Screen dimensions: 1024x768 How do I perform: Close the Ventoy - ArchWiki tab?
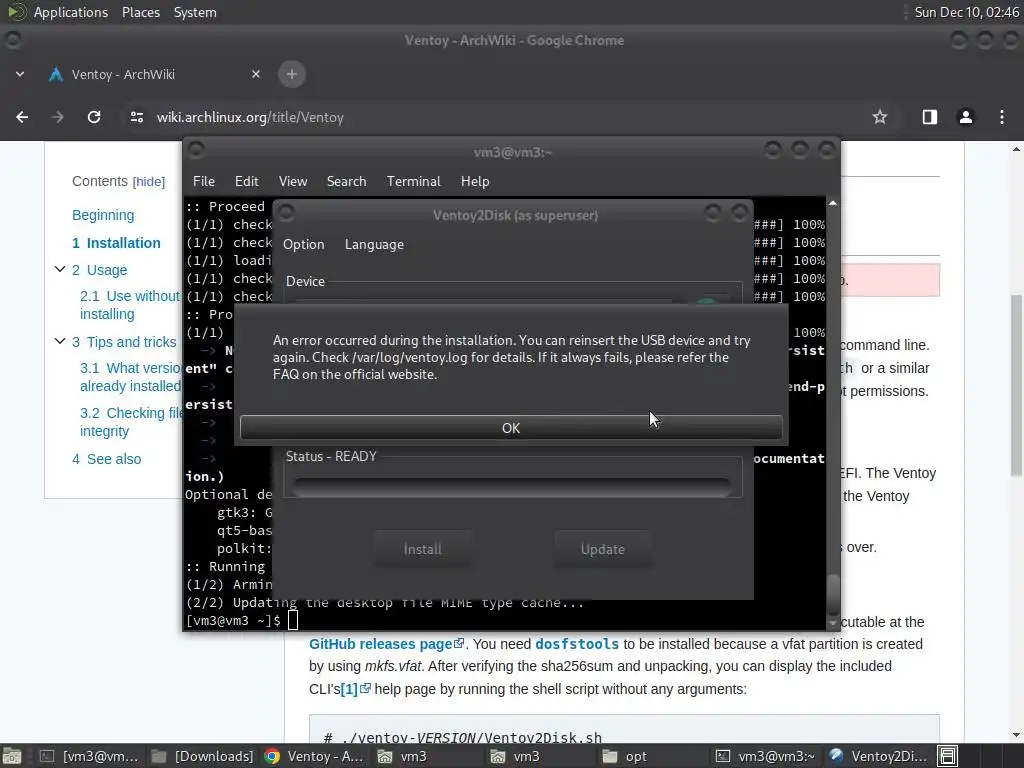coord(256,74)
